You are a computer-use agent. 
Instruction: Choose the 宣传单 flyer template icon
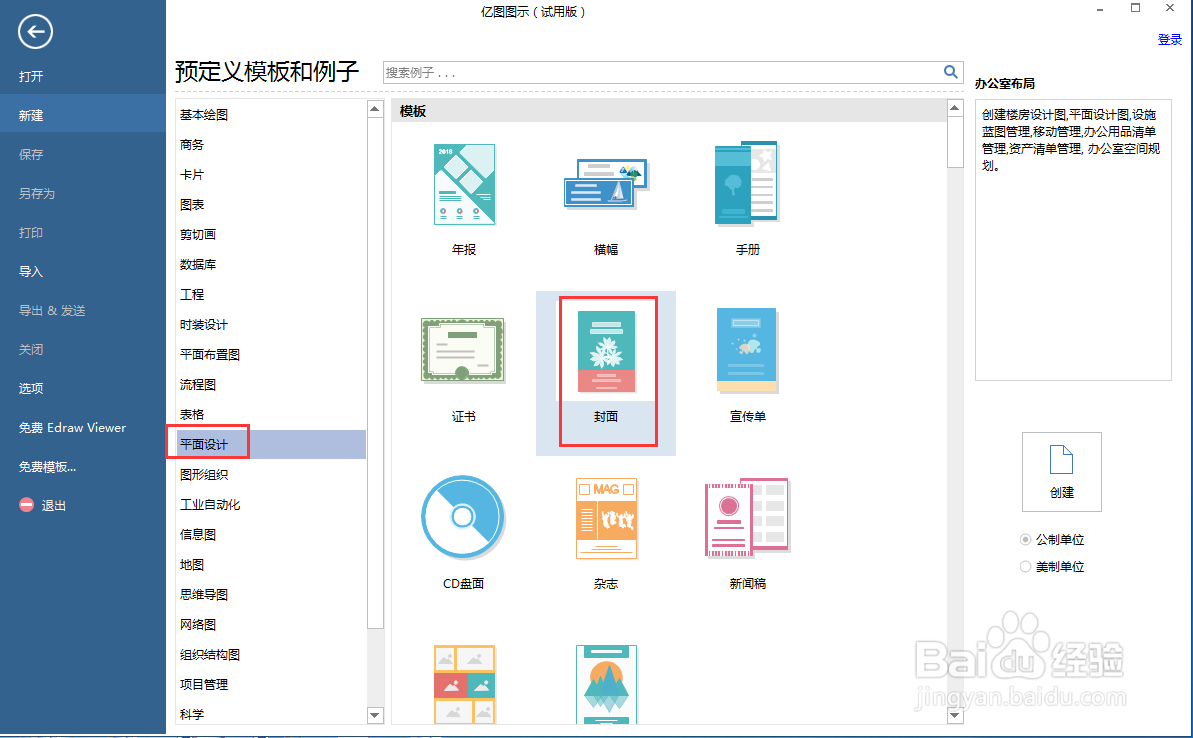[746, 350]
